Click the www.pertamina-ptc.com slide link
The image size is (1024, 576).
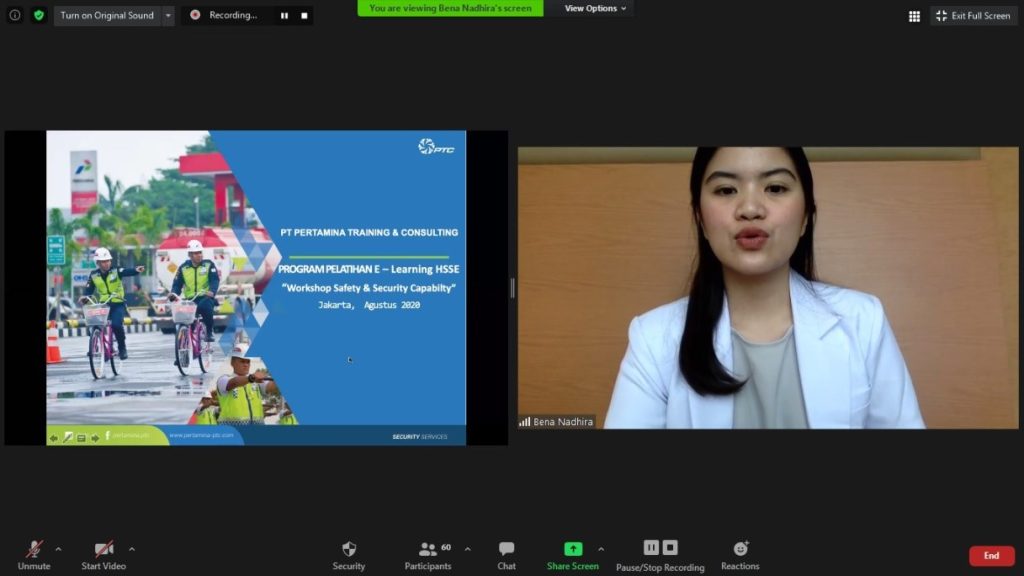[201, 435]
